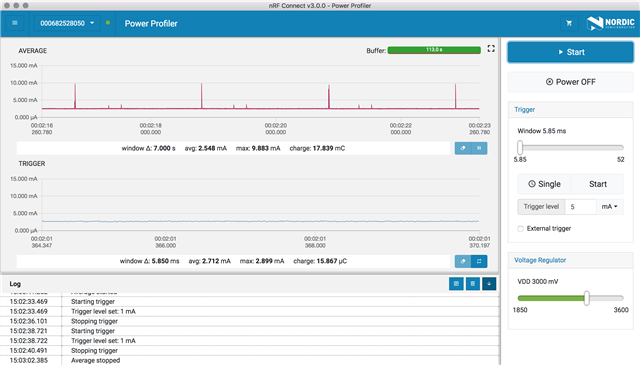Click the Power OFF button
The image size is (640, 365).
click(571, 82)
